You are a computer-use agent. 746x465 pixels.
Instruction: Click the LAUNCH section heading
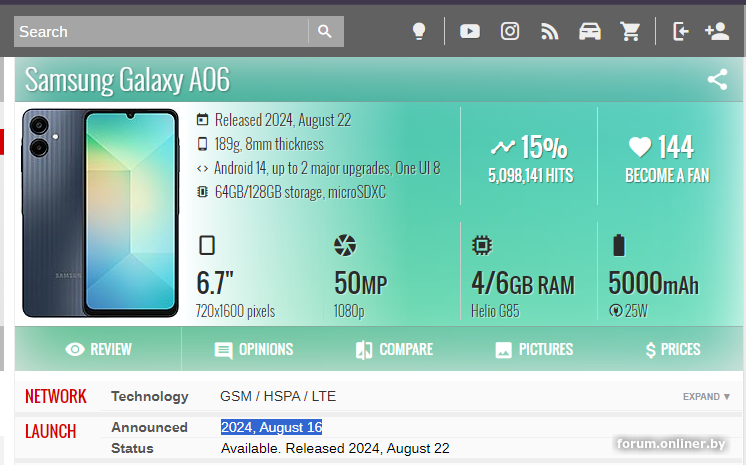click(50, 431)
